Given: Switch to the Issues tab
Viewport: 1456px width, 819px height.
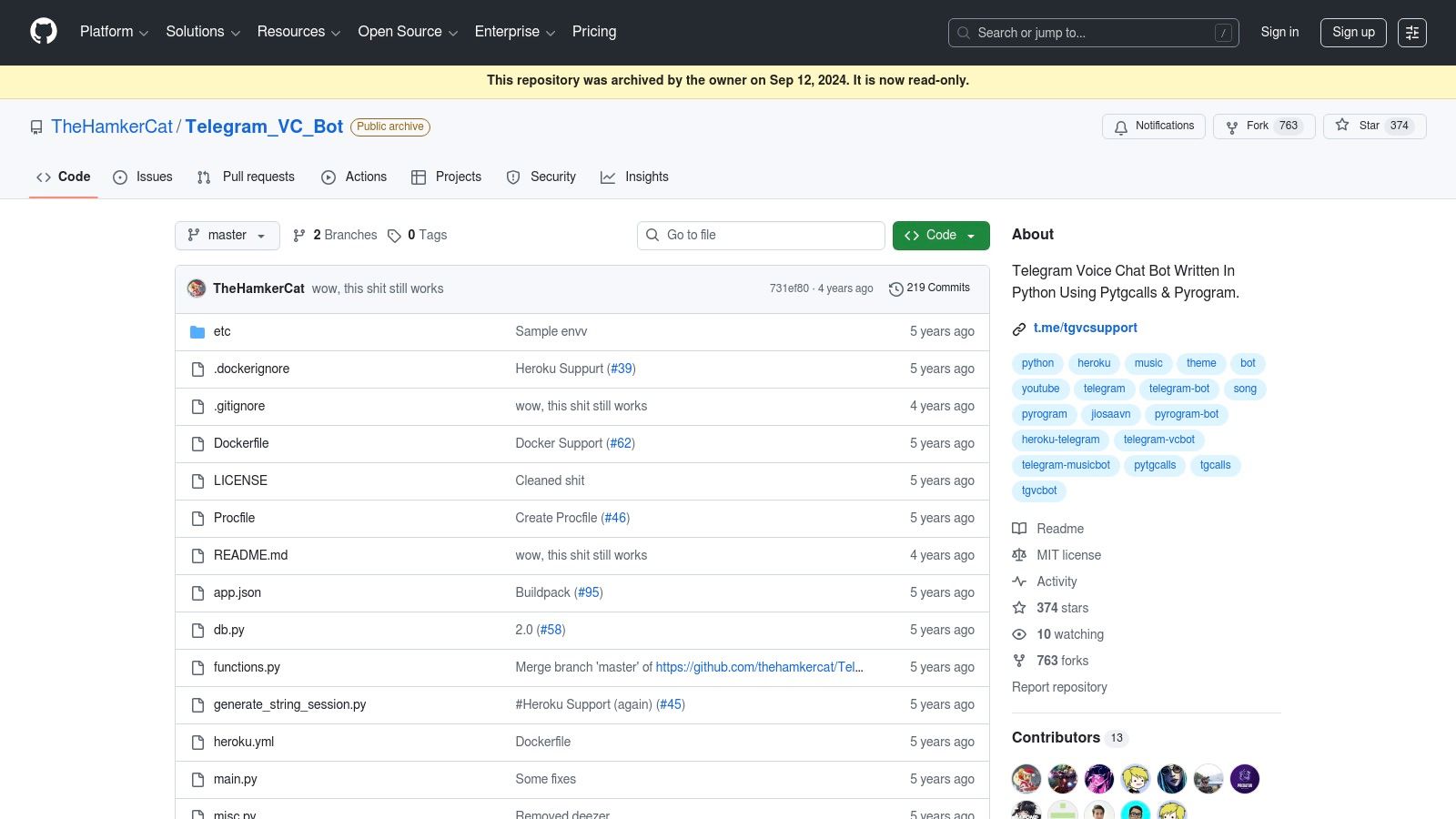Looking at the screenshot, I should [x=143, y=177].
